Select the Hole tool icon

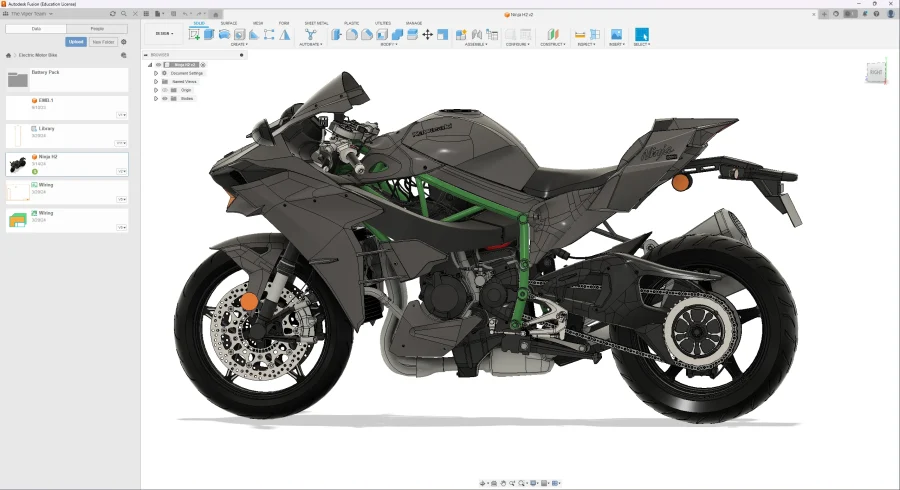point(239,35)
